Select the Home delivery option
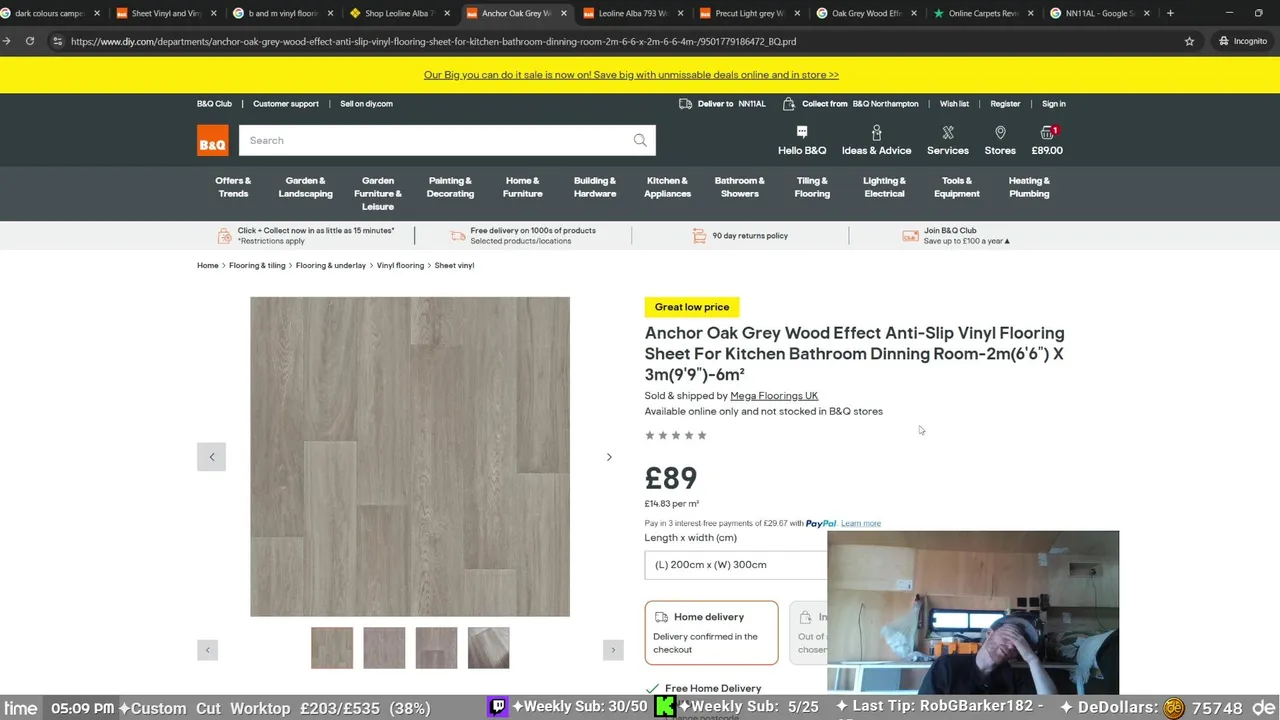 tap(711, 632)
